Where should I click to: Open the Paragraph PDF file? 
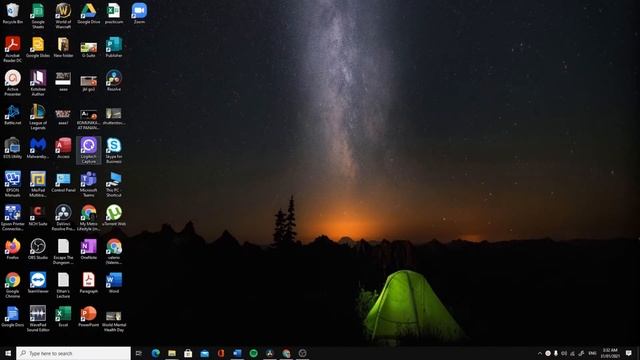pos(89,283)
